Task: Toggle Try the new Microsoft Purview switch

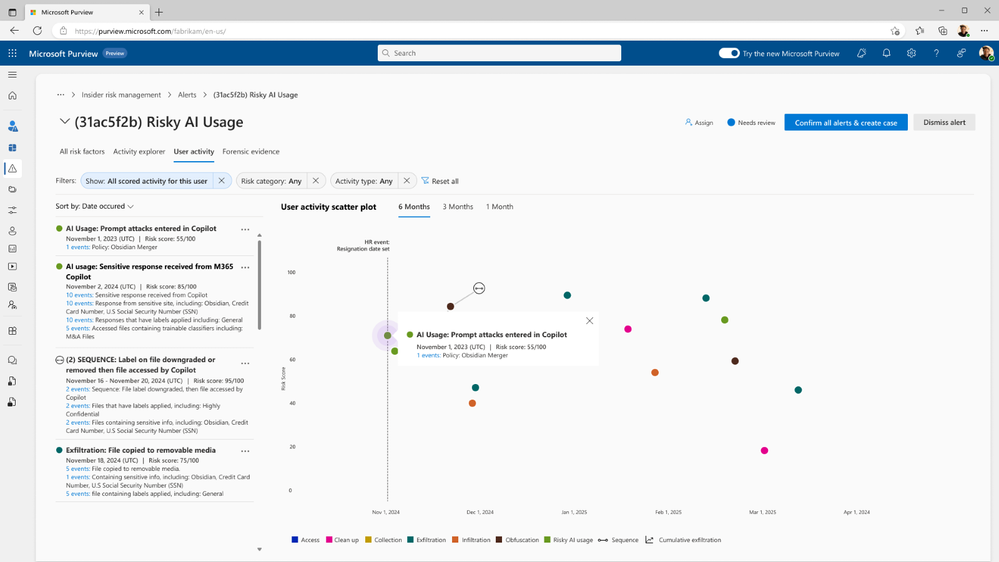Action: pos(729,54)
